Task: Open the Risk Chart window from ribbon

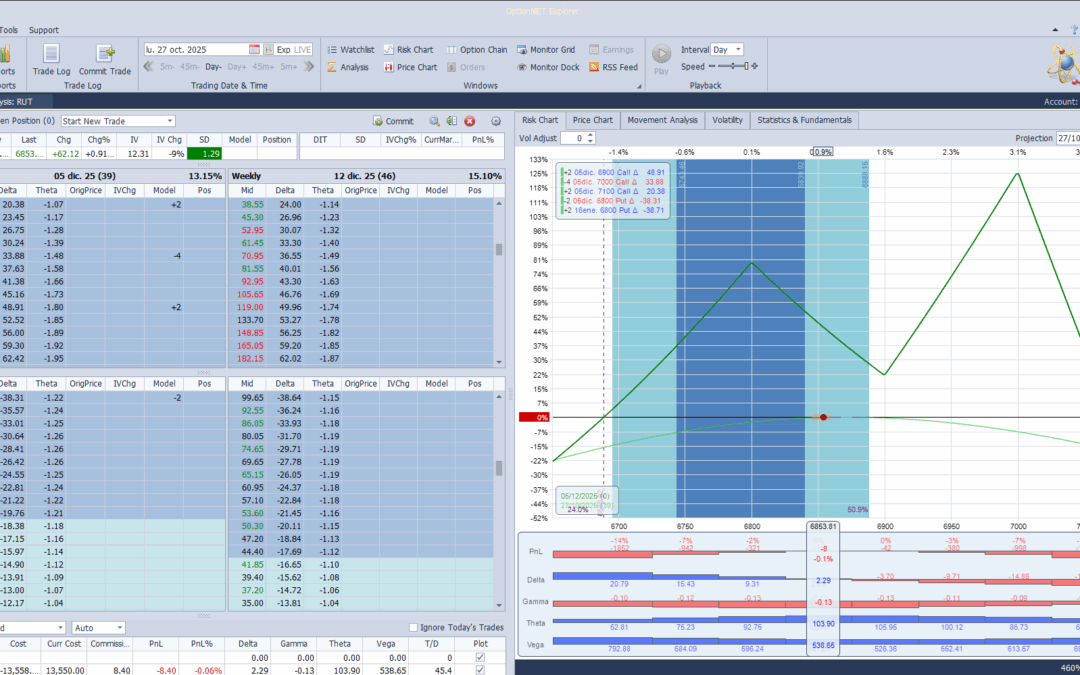Action: pos(408,50)
